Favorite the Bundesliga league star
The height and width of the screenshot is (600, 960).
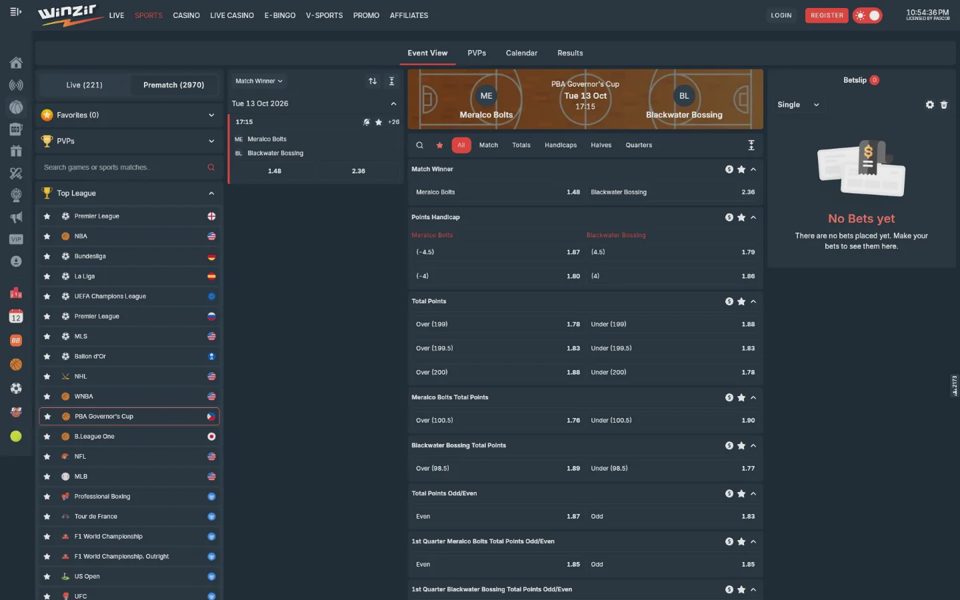pyautogui.click(x=47, y=257)
